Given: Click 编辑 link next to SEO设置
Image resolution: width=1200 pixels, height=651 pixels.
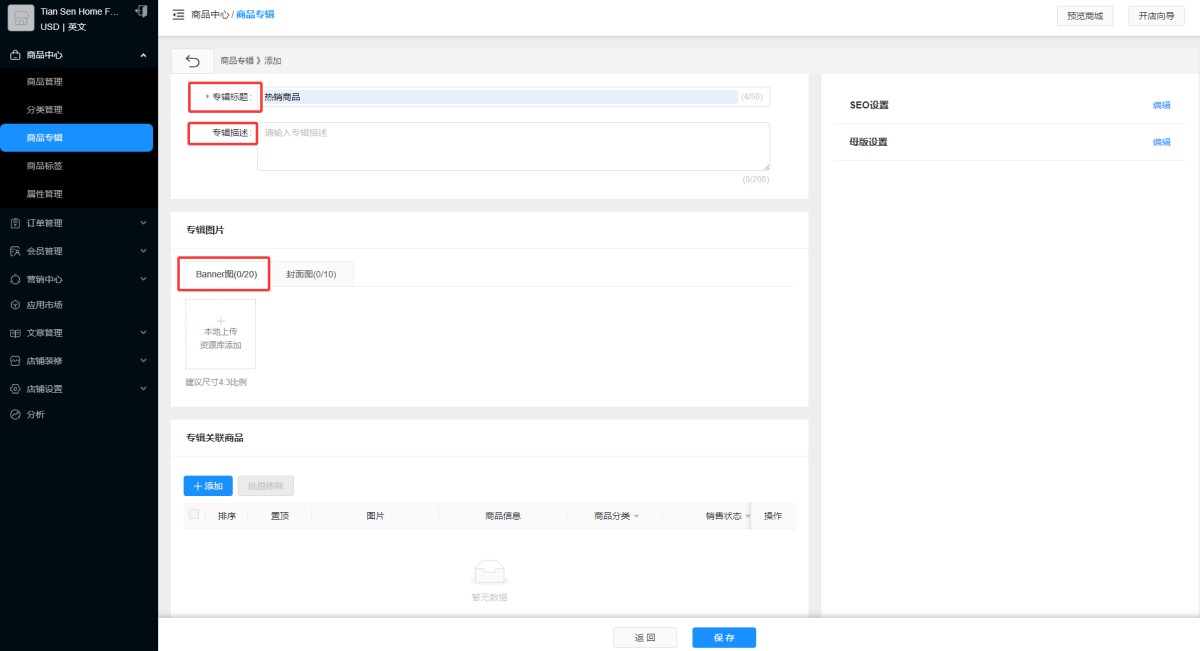Looking at the screenshot, I should pos(1161,105).
